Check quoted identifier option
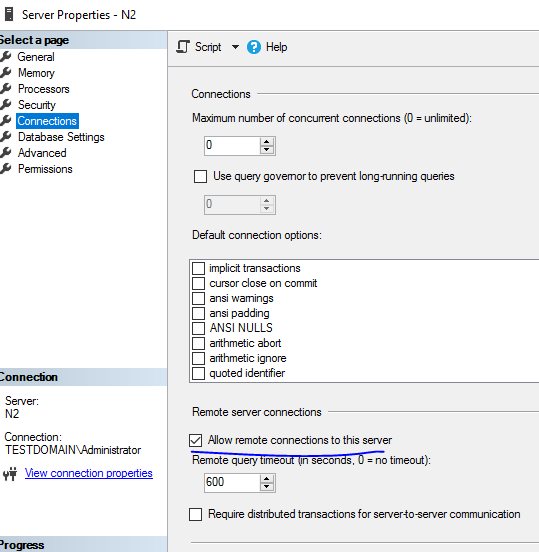This screenshot has width=539, height=552. tap(198, 373)
